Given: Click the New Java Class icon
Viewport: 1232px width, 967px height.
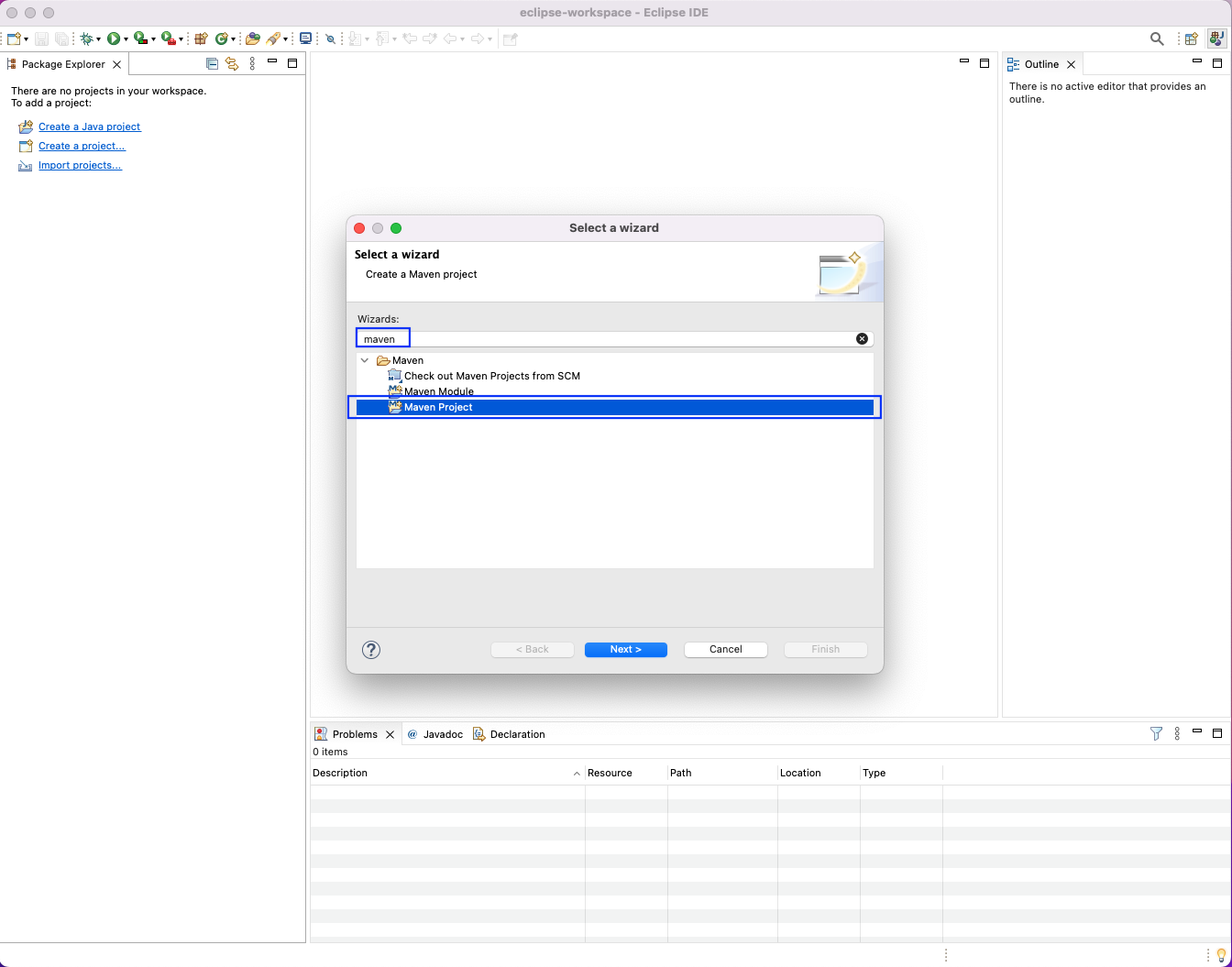Looking at the screenshot, I should click(x=221, y=38).
